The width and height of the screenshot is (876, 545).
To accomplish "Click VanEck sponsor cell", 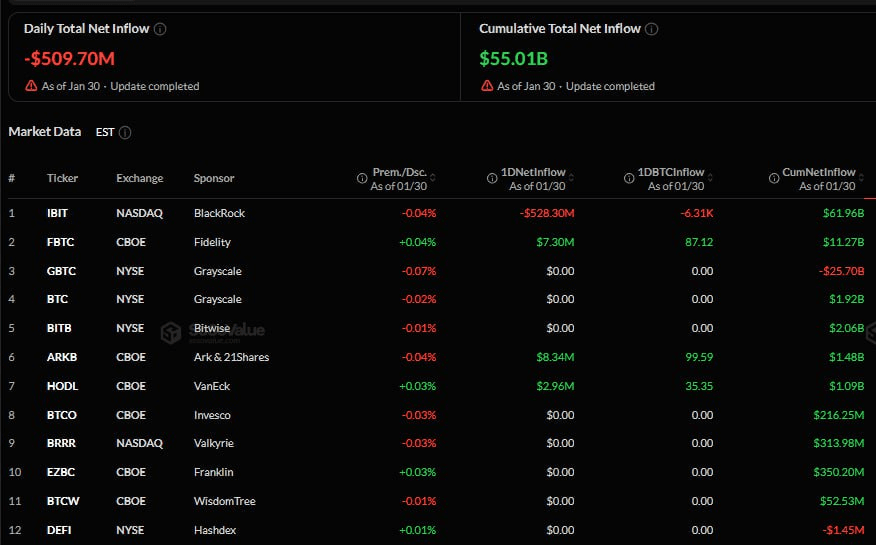I will pyautogui.click(x=212, y=386).
